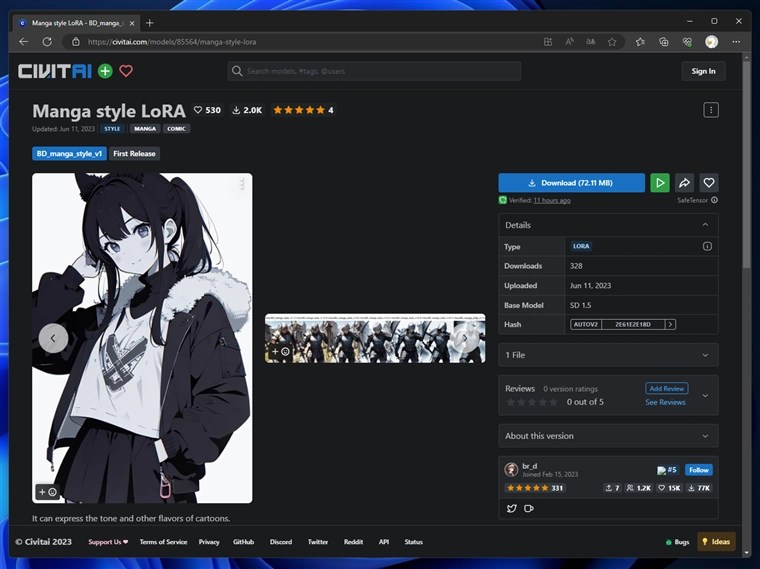Add page to favorites star icon
The height and width of the screenshot is (569, 760).
[612, 42]
